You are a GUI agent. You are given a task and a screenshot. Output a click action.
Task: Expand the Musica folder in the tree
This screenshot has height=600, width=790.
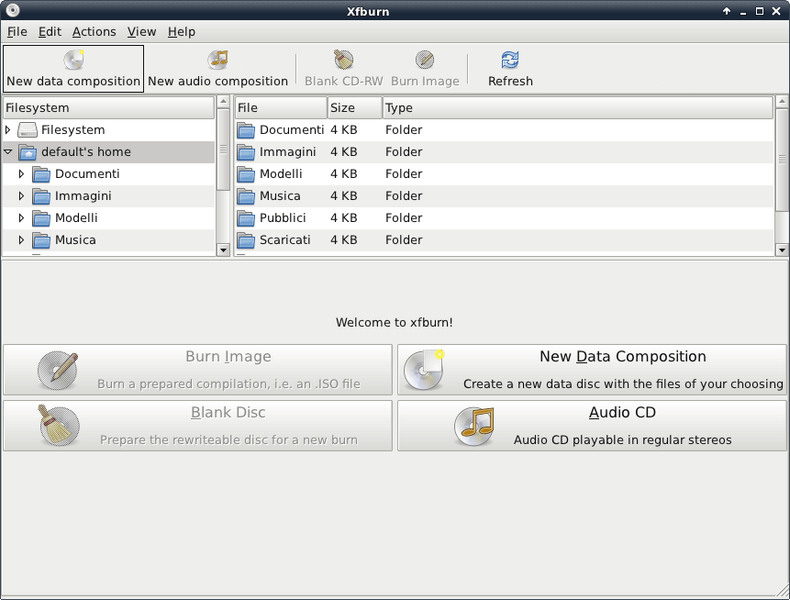pos(21,240)
